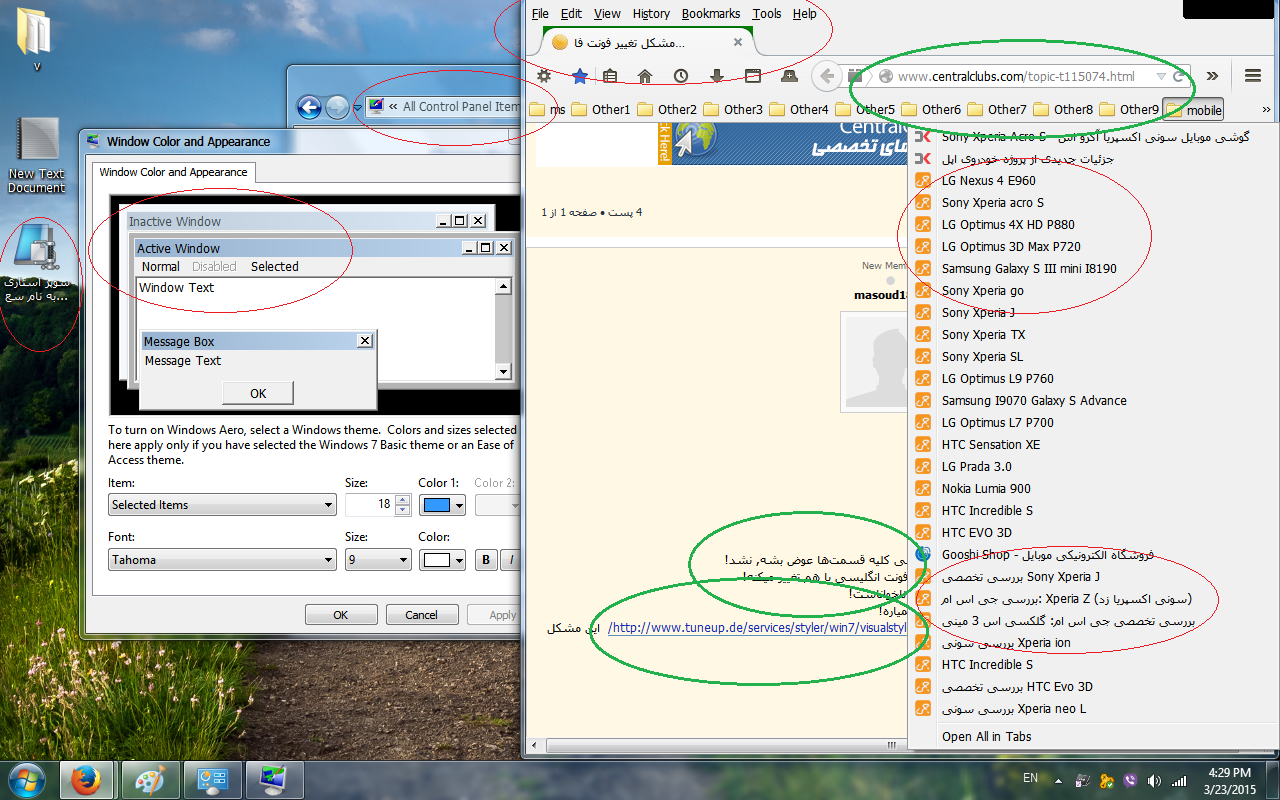Collapse the mobile bookmarks folder
The height and width of the screenshot is (800, 1280).
tap(1194, 109)
